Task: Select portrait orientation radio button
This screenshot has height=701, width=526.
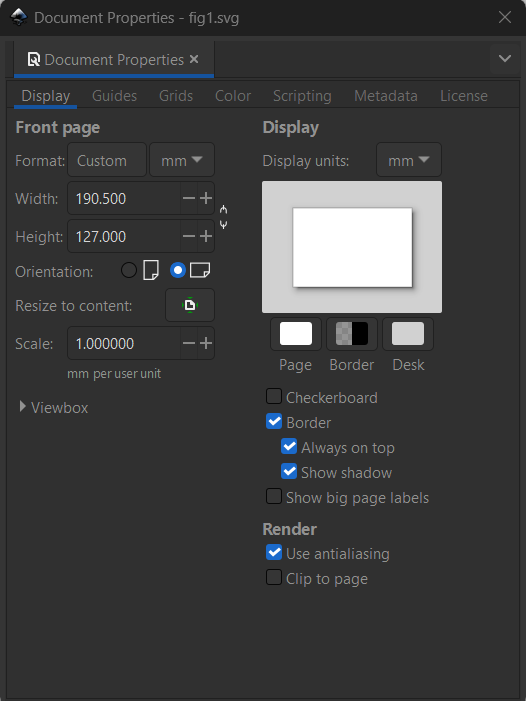Action: pos(129,270)
